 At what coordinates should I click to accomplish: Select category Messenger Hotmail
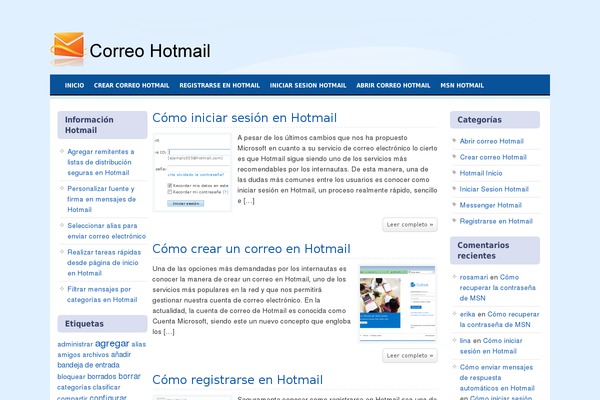click(x=491, y=205)
